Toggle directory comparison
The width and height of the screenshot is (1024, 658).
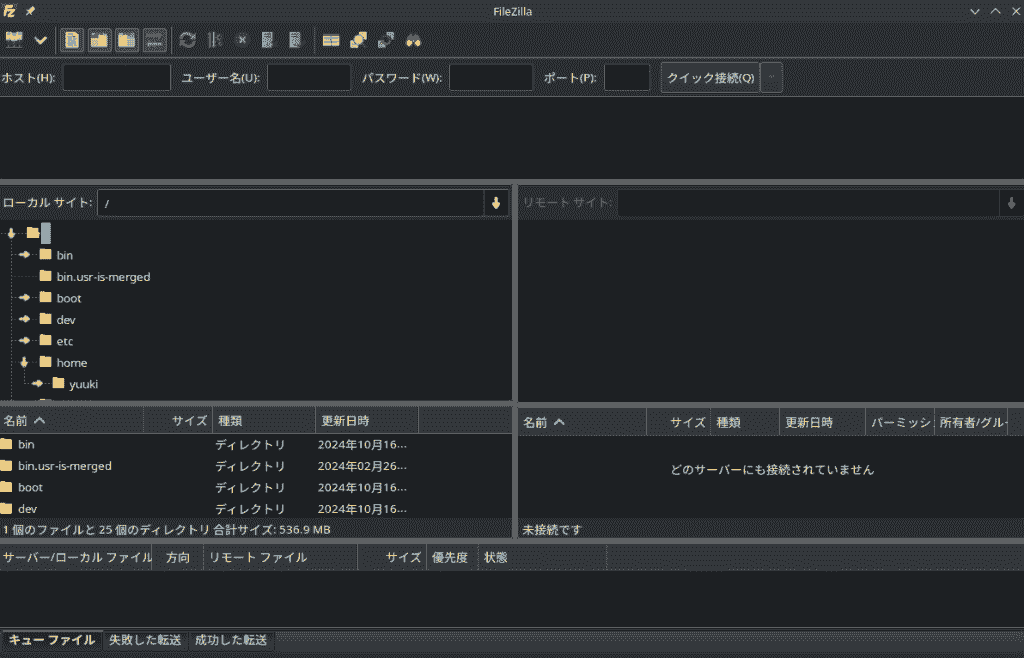(358, 40)
